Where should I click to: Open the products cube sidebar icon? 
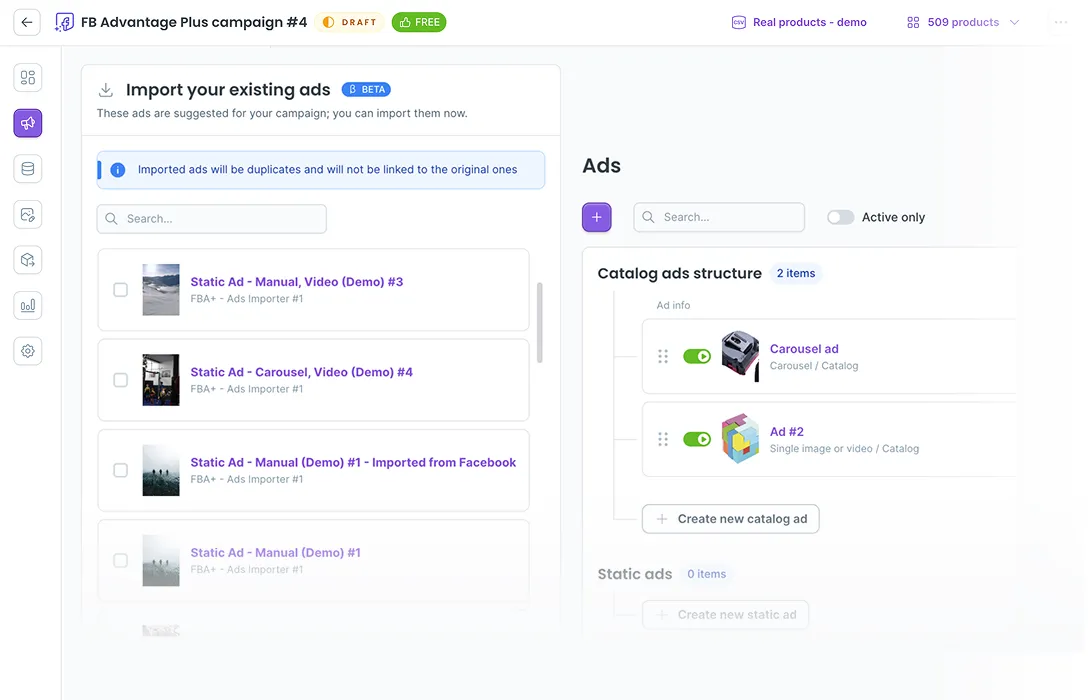tap(28, 259)
